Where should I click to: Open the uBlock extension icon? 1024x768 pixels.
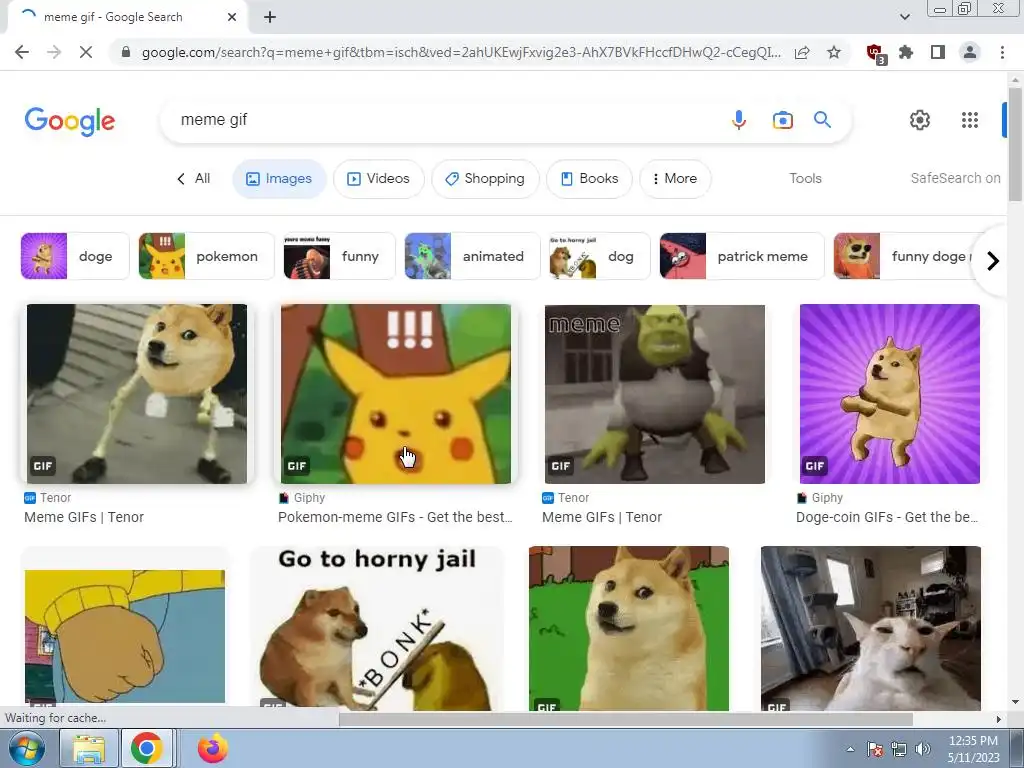874,53
